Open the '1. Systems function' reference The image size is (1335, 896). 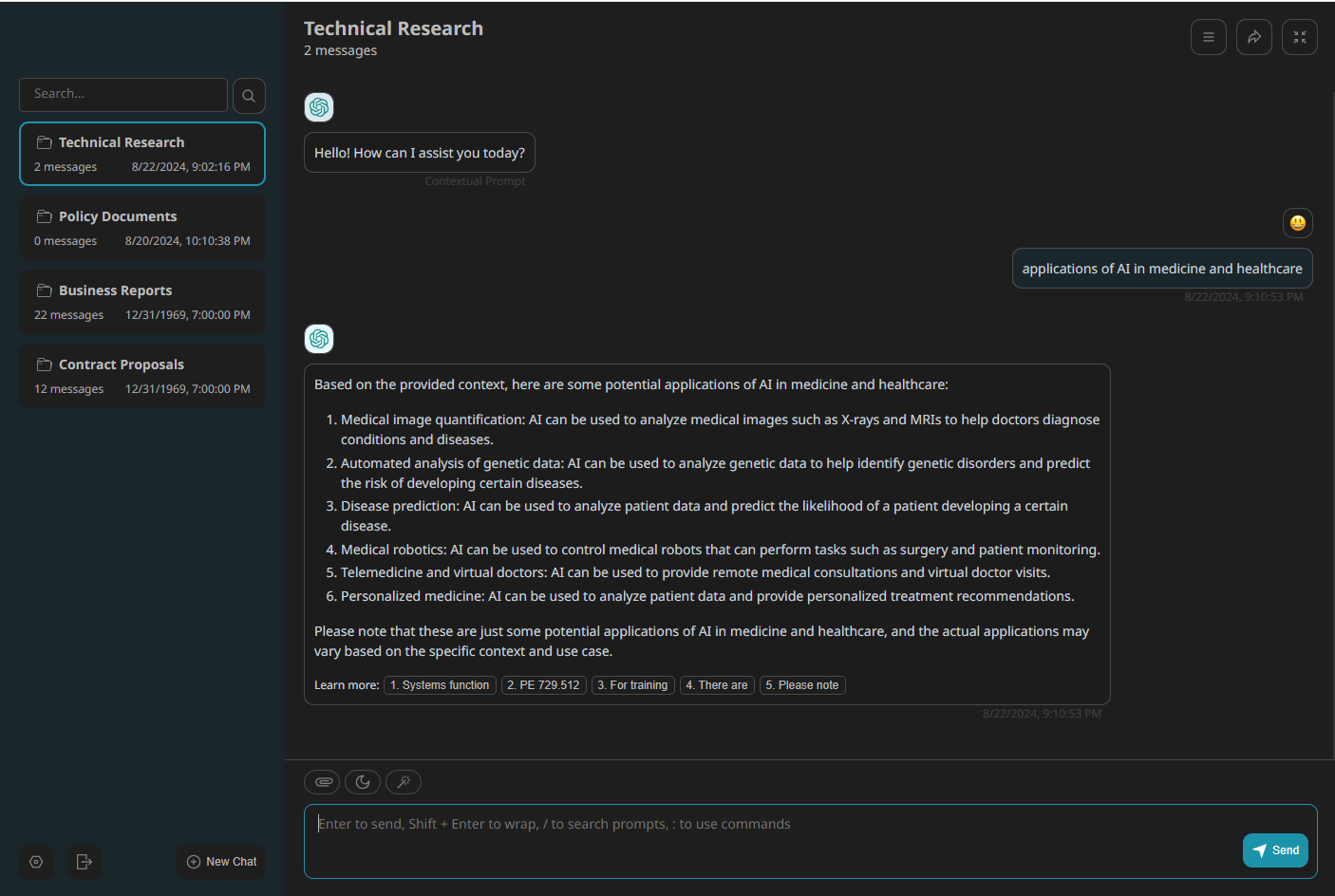pyautogui.click(x=440, y=685)
